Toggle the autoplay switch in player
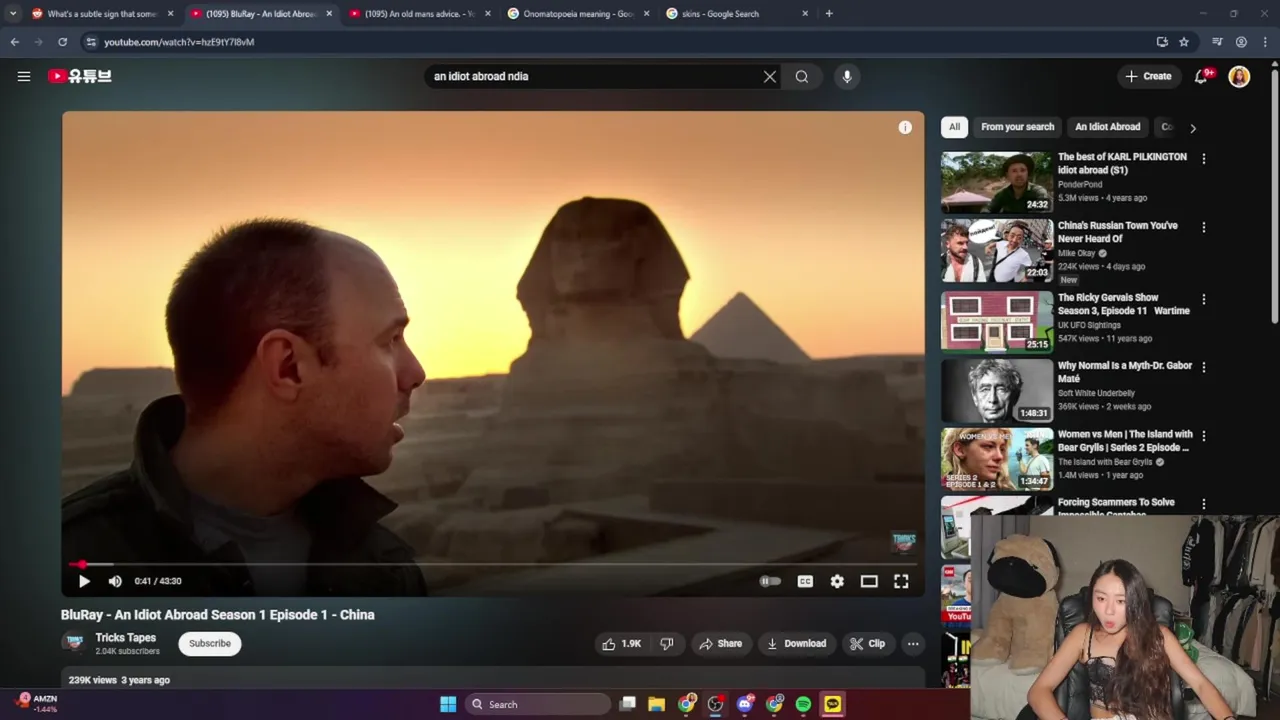The image size is (1280, 720). 770,581
